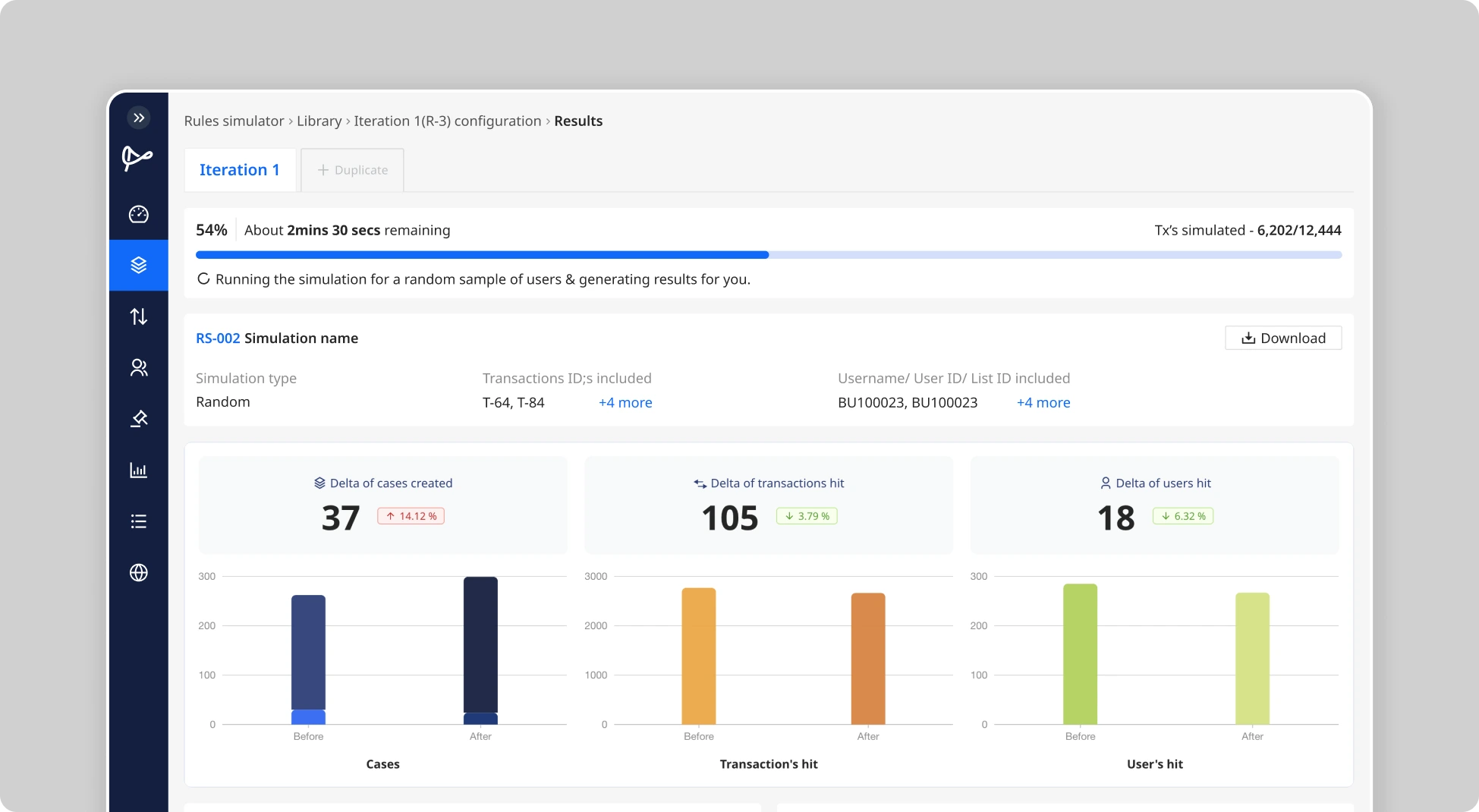Click the 14.12 % increase badge
The image size is (1479, 812).
point(411,516)
